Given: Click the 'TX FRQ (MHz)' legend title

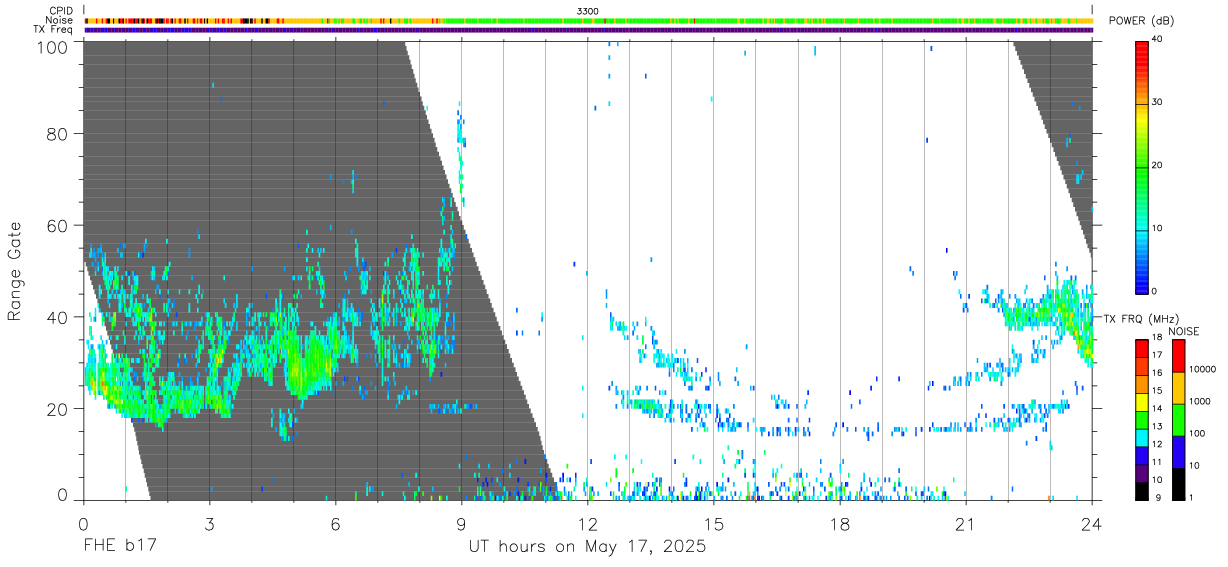Looking at the screenshot, I should (1141, 318).
